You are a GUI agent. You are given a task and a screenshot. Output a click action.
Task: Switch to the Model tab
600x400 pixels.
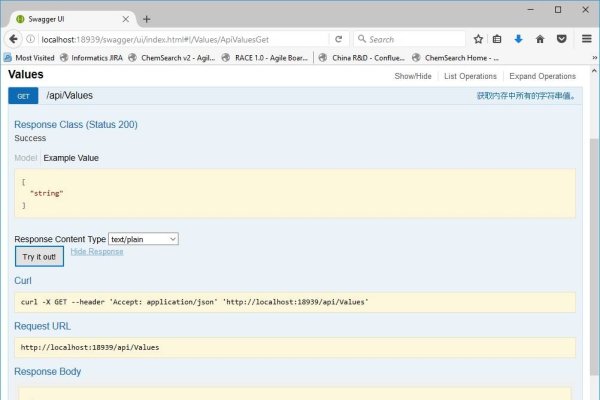26,158
